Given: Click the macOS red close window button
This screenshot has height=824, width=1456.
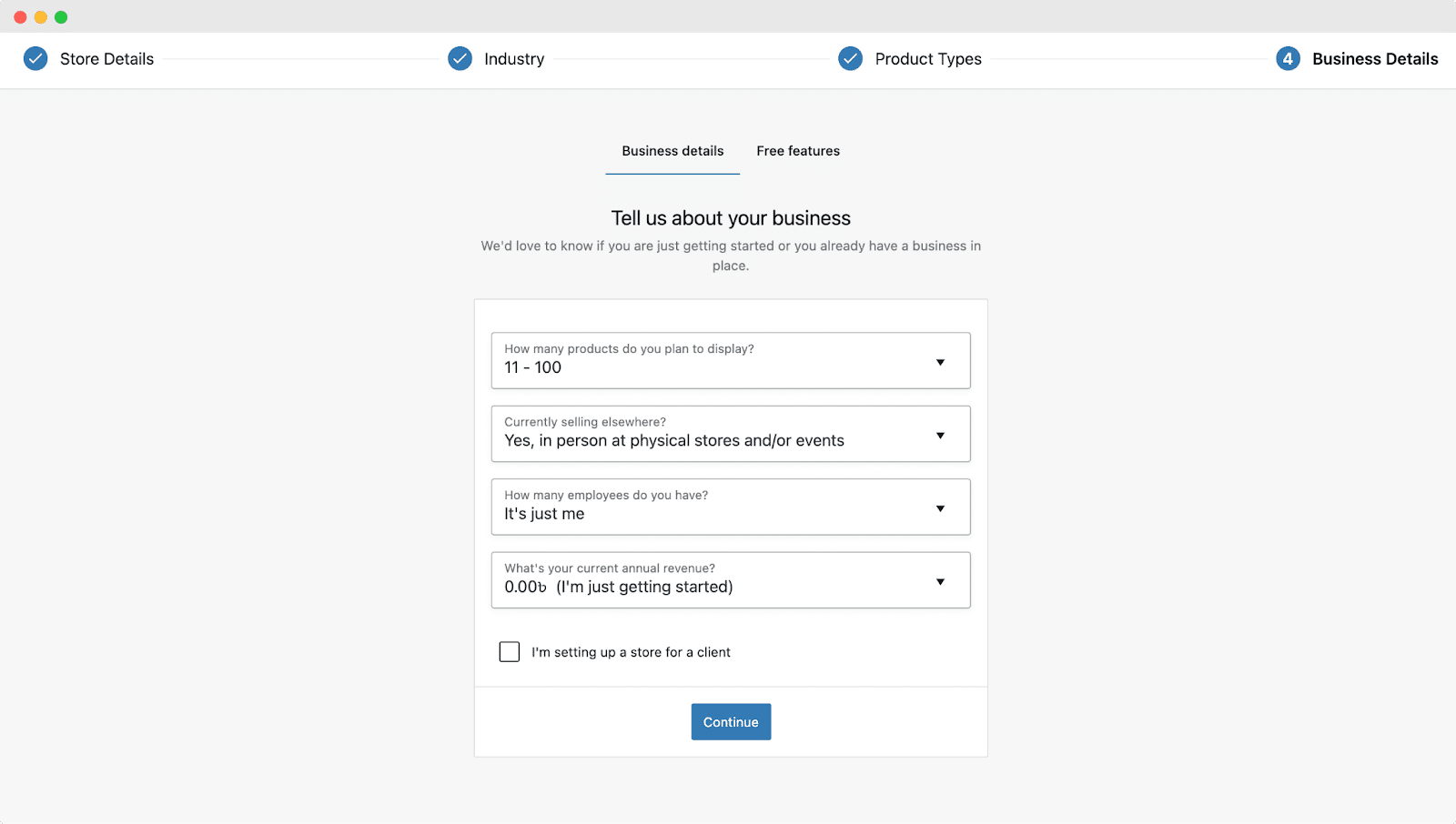Looking at the screenshot, I should 20,17.
